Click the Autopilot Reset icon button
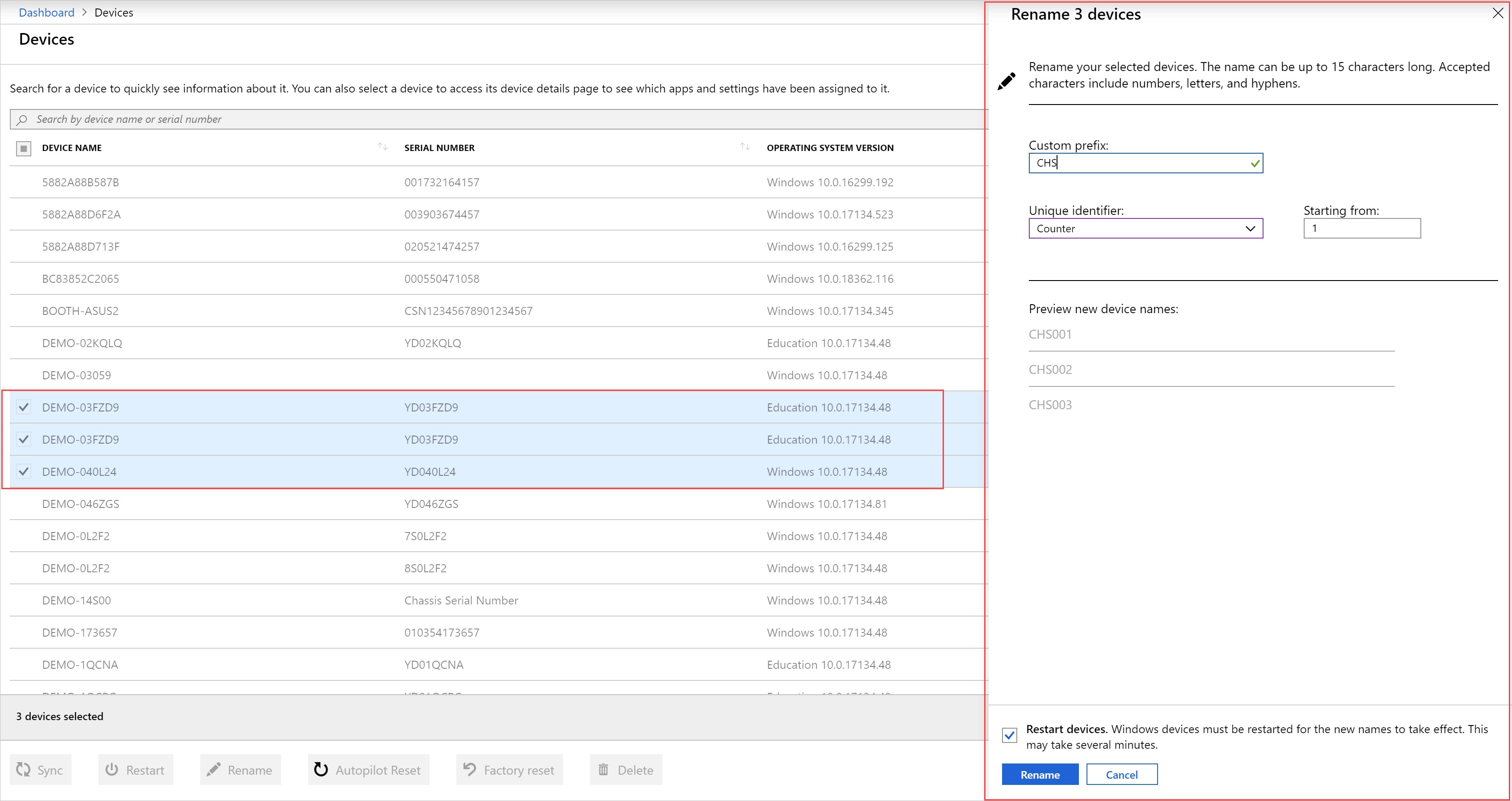 pos(321,769)
